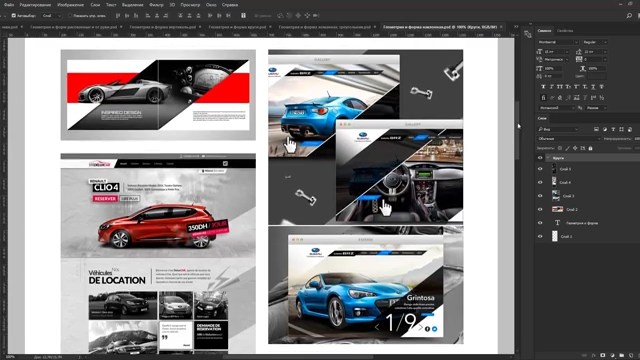Click the underline text style icon
This screenshot has width=640, height=360.
pyautogui.click(x=593, y=87)
